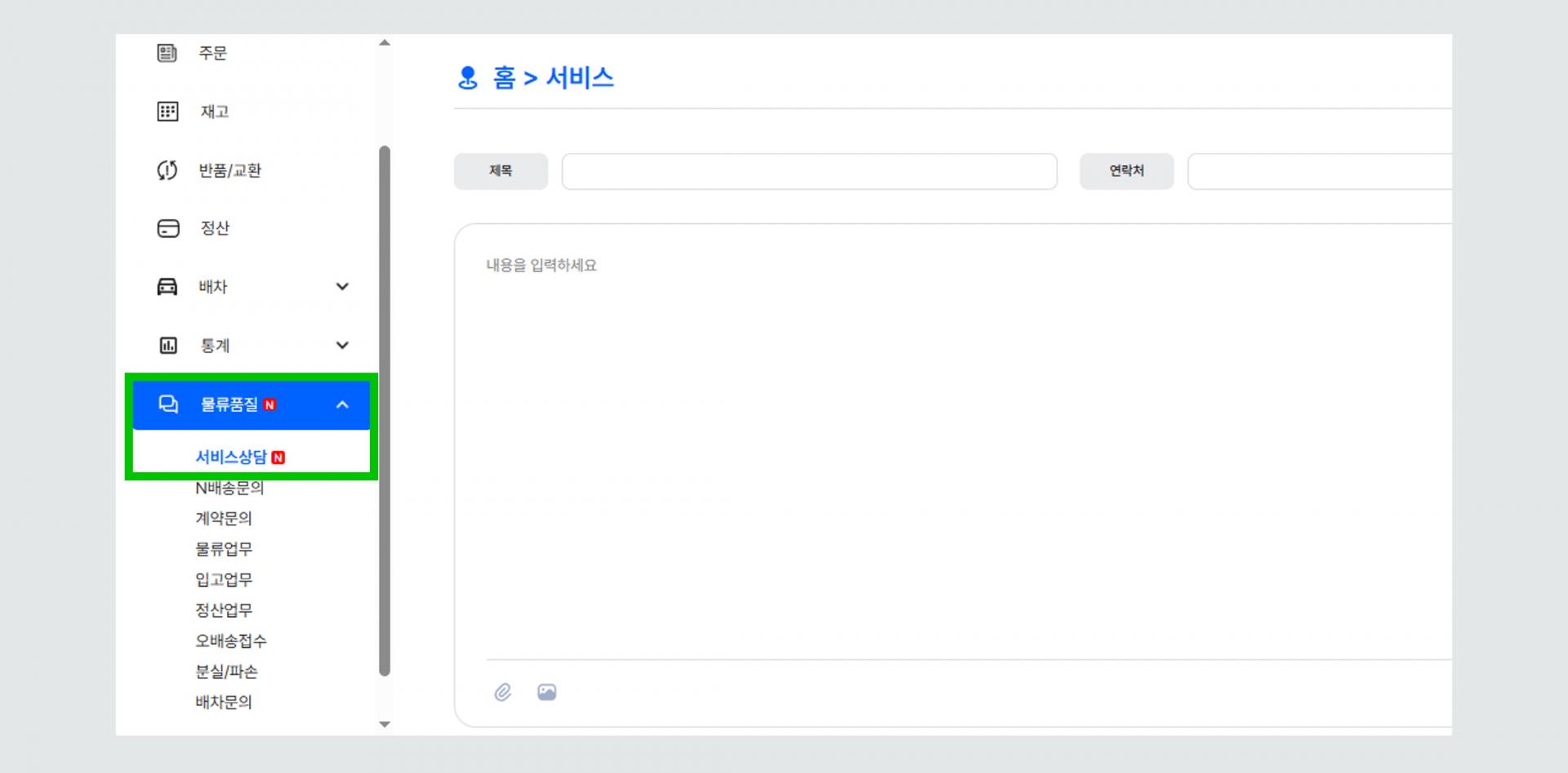The height and width of the screenshot is (773, 1568).
Task: Open the N배송문의 submenu
Action: (x=229, y=488)
